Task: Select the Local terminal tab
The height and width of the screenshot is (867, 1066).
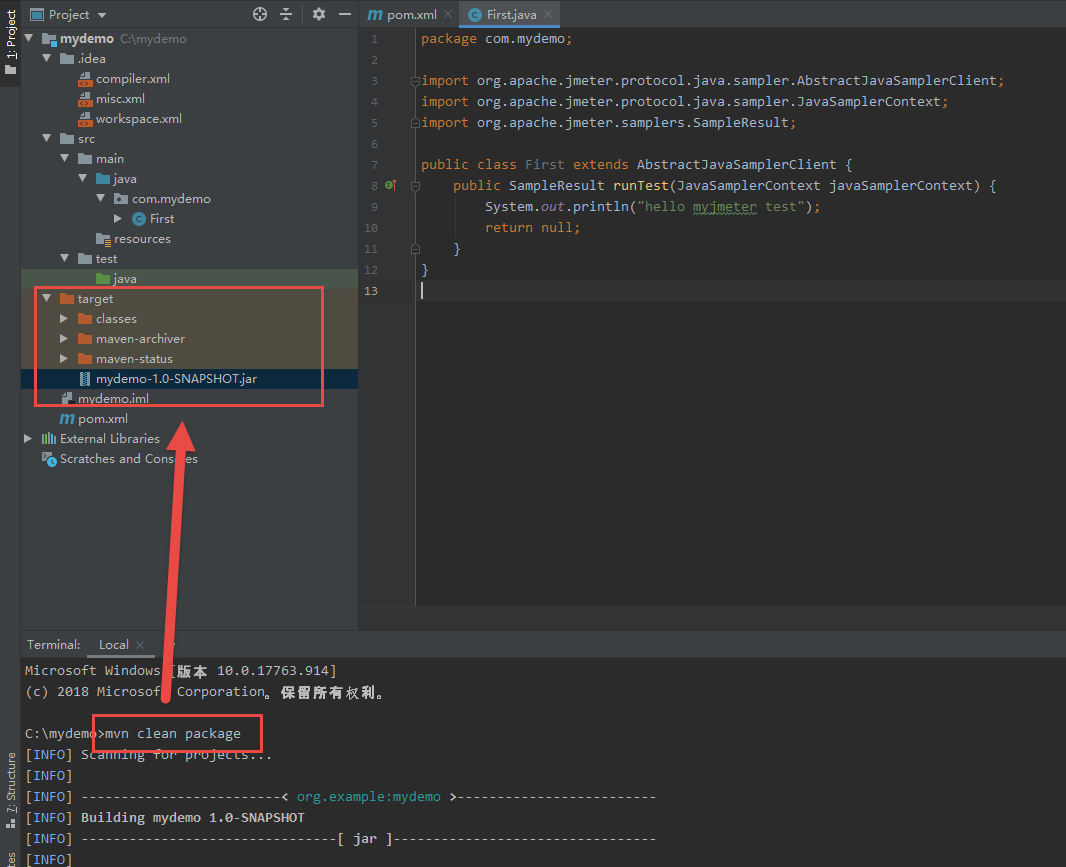Action: 113,645
